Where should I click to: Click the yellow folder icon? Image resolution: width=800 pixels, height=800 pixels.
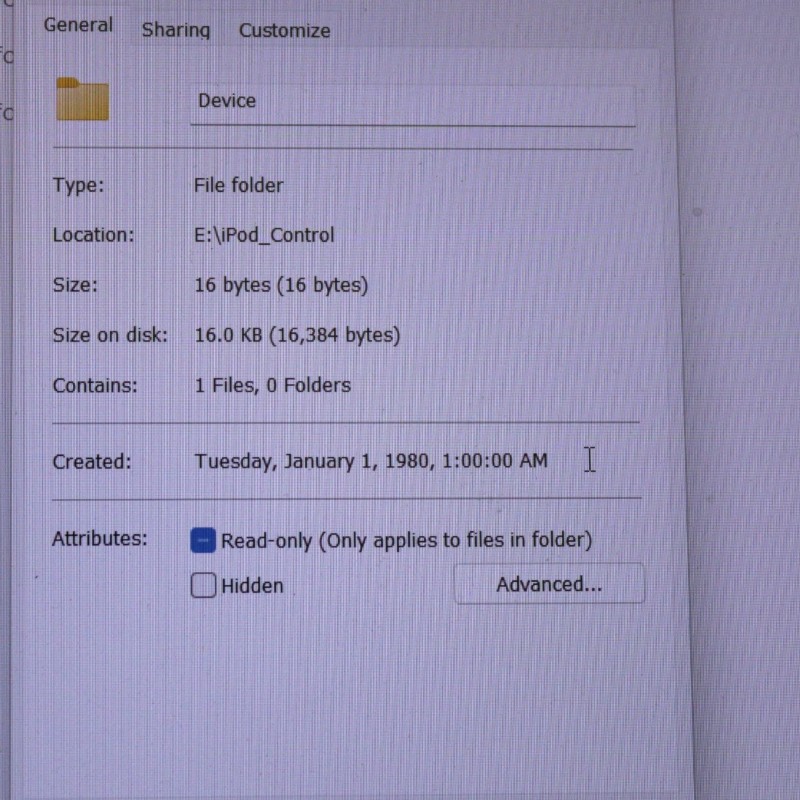82,99
